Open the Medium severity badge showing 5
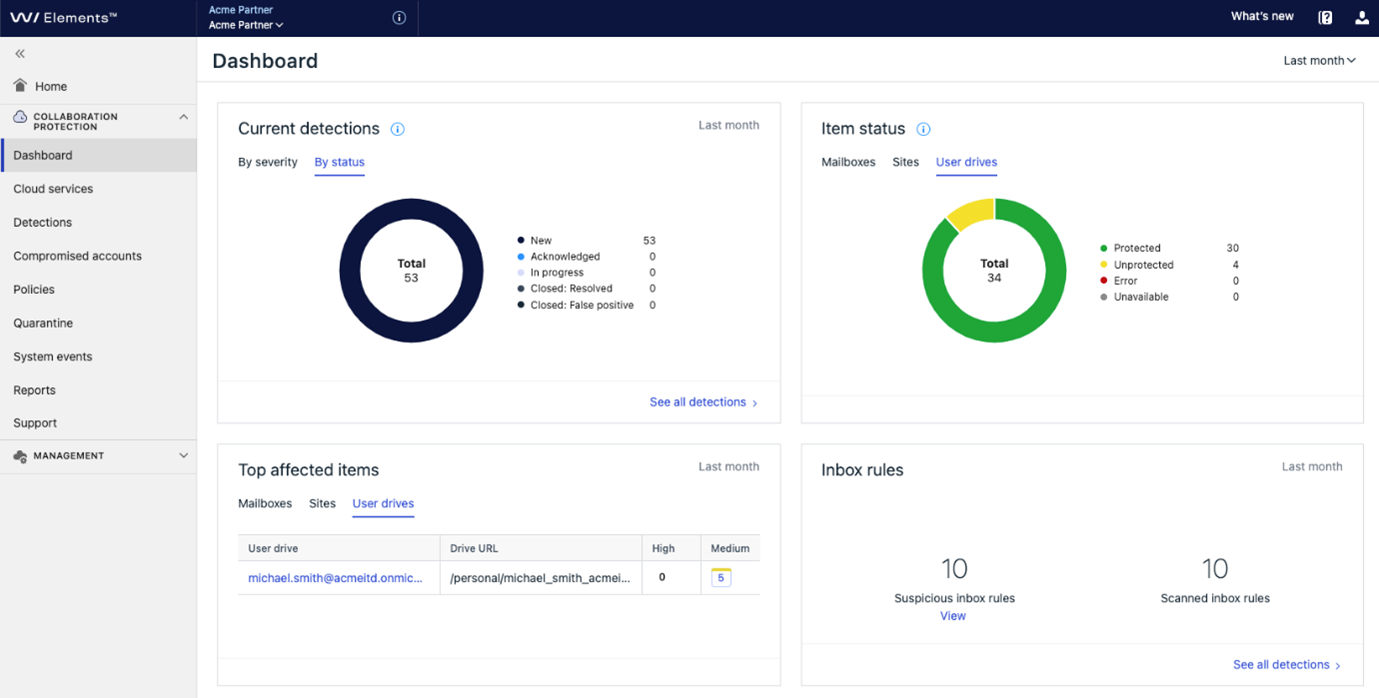The width and height of the screenshot is (1379, 698). tap(721, 577)
